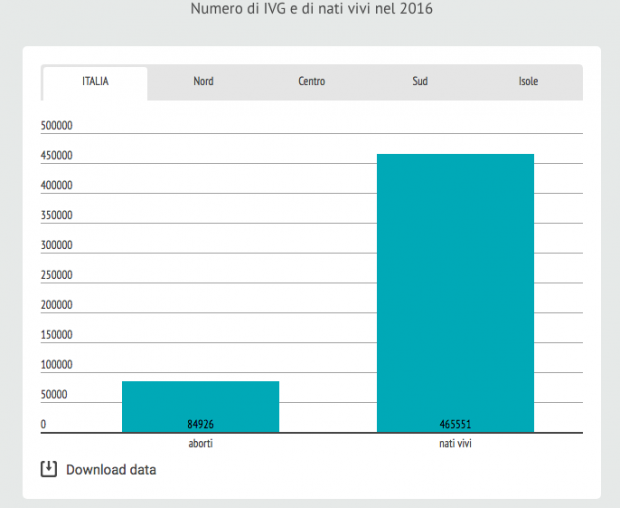This screenshot has width=620, height=508.
Task: Switch to the ITALIA tab
Action: coord(95,82)
